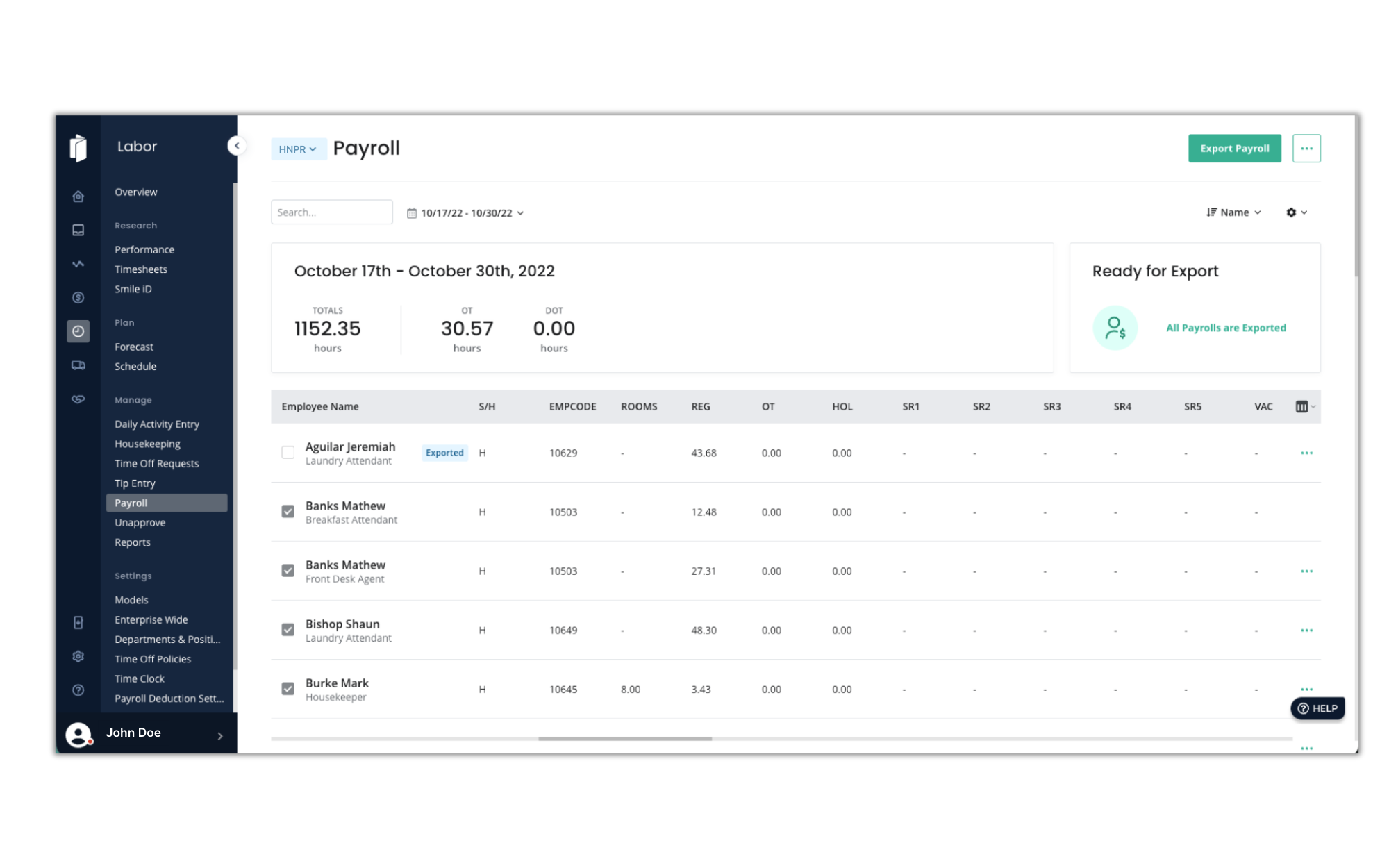The height and width of the screenshot is (868, 1389).
Task: Go to Daily Activity Entry menu item
Action: (157, 424)
